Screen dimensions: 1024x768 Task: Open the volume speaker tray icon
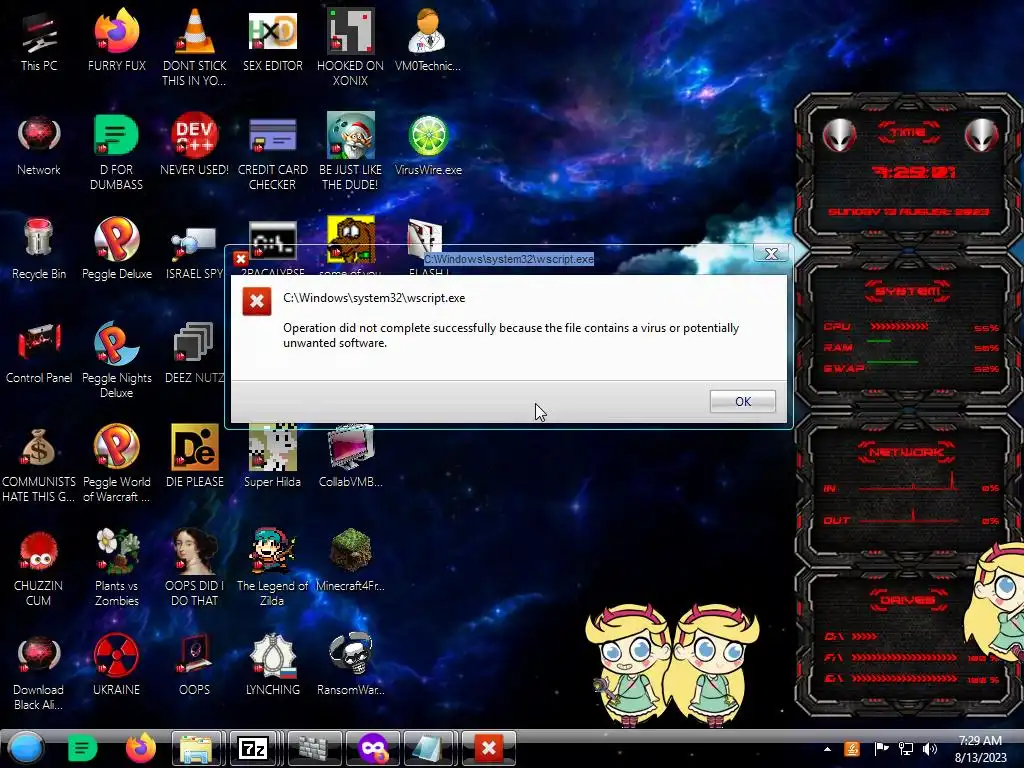click(931, 749)
